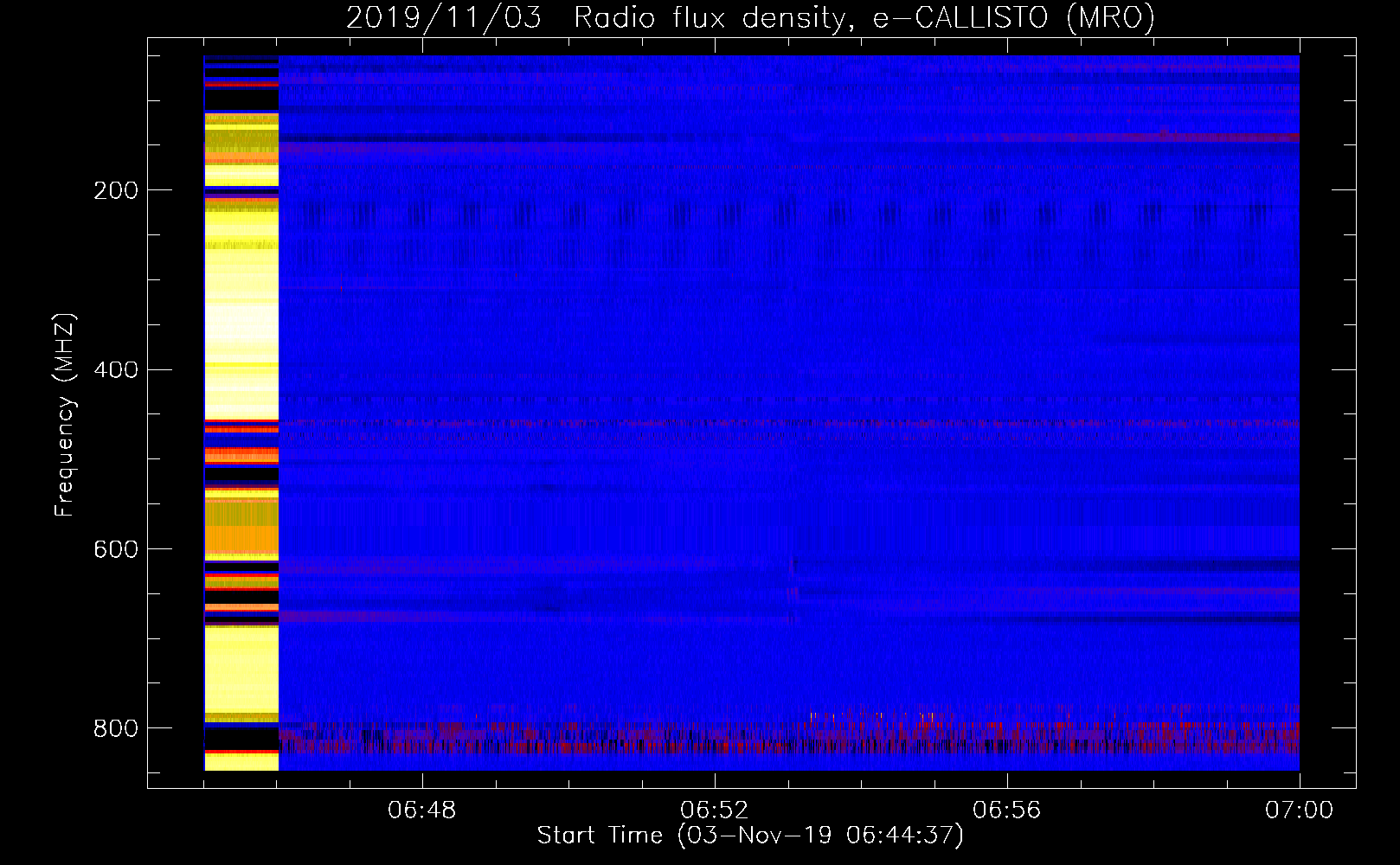This screenshot has height=865, width=1400.
Task: Click the 600 frequency tick label
Action: (x=115, y=550)
